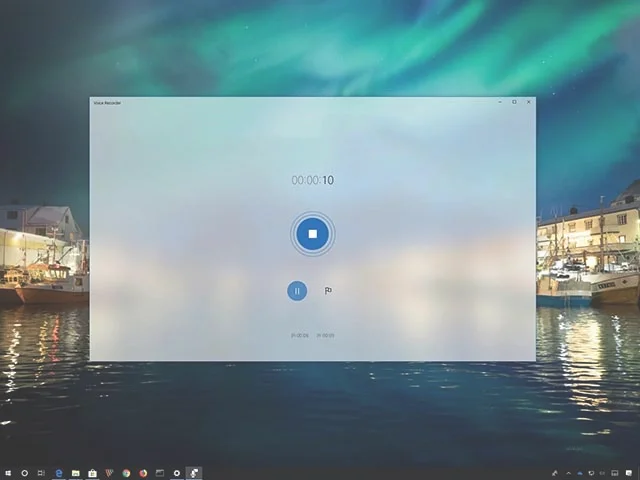Screen dimensions: 640x480
Task: Open Action Center notifications icon
Action: point(629,473)
